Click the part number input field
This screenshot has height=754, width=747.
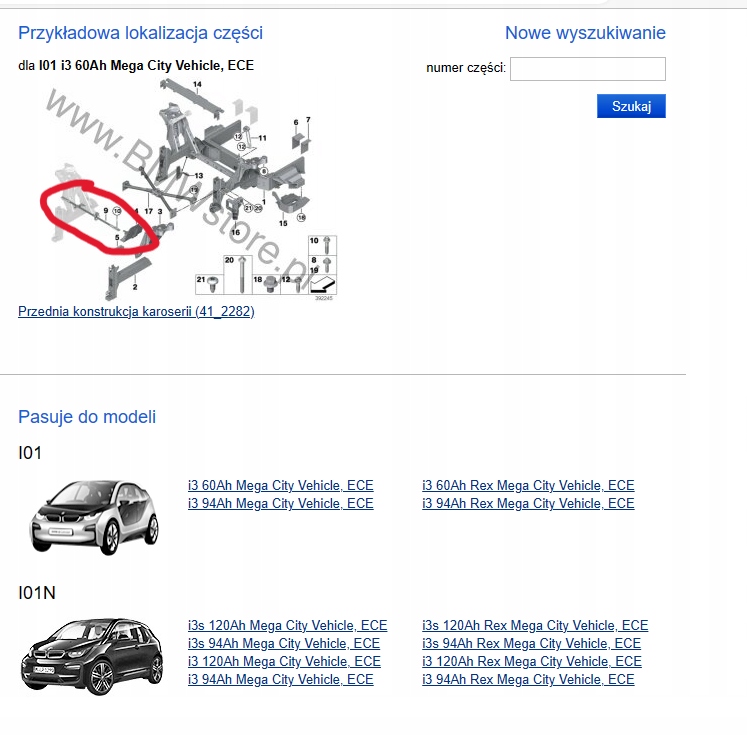pyautogui.click(x=588, y=69)
